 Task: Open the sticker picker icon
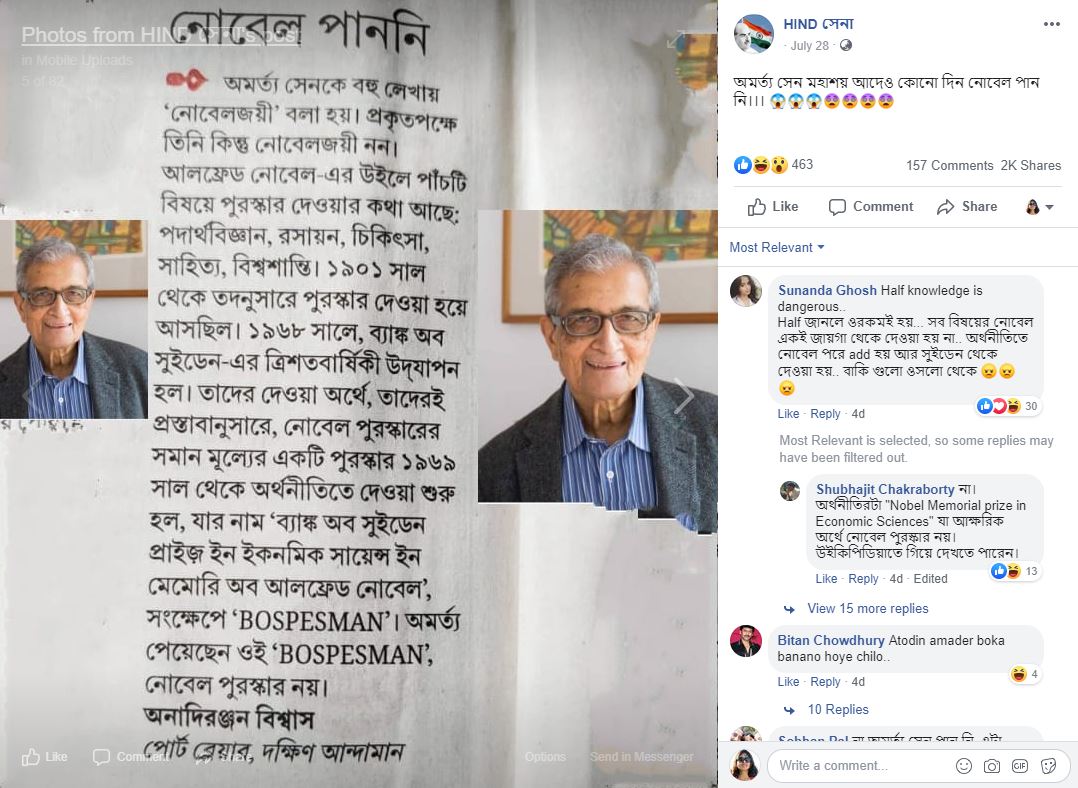[1048, 765]
